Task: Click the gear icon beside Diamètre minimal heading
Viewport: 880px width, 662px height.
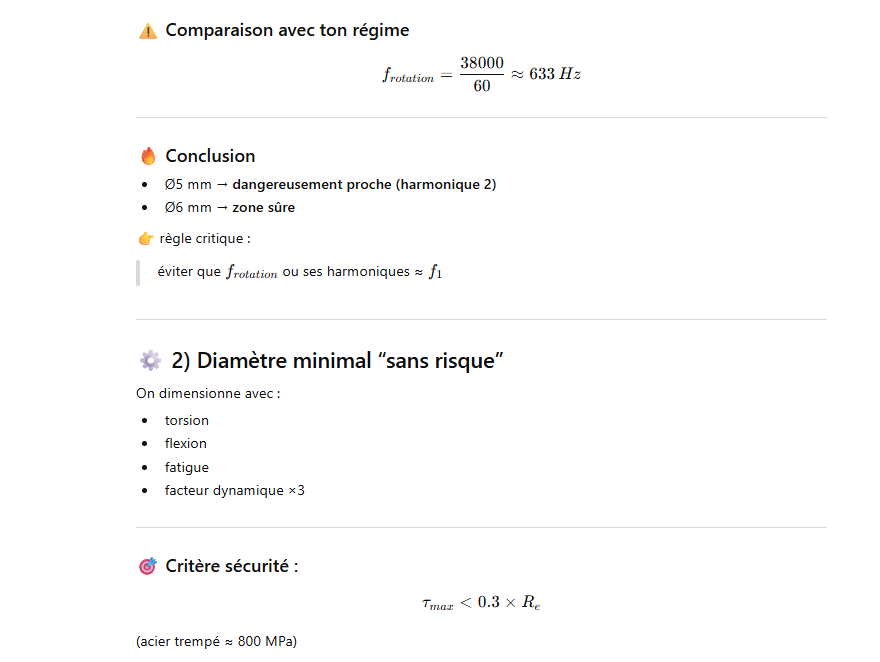Action: click(x=150, y=361)
